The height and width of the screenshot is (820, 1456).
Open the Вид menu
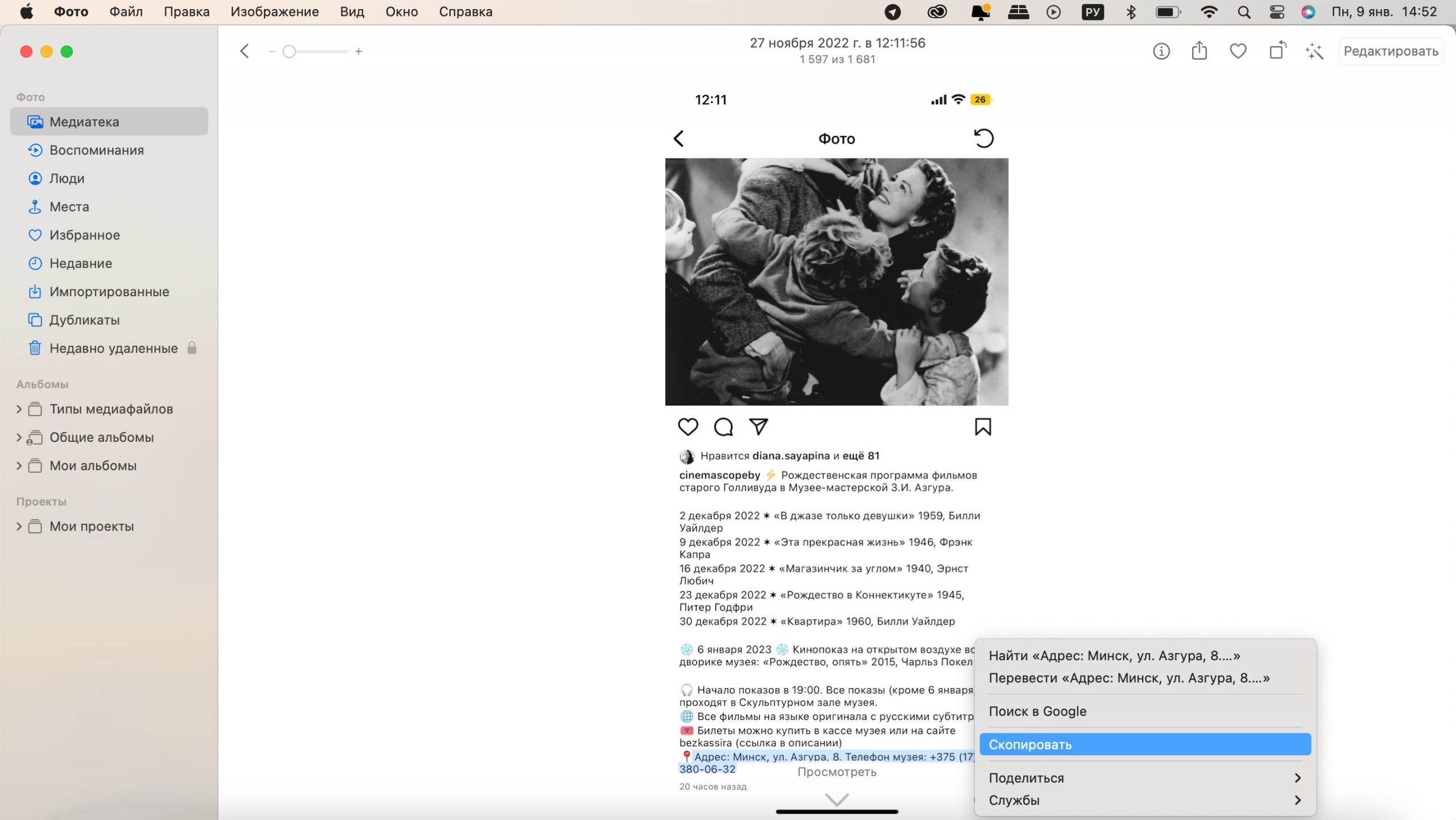pyautogui.click(x=352, y=12)
